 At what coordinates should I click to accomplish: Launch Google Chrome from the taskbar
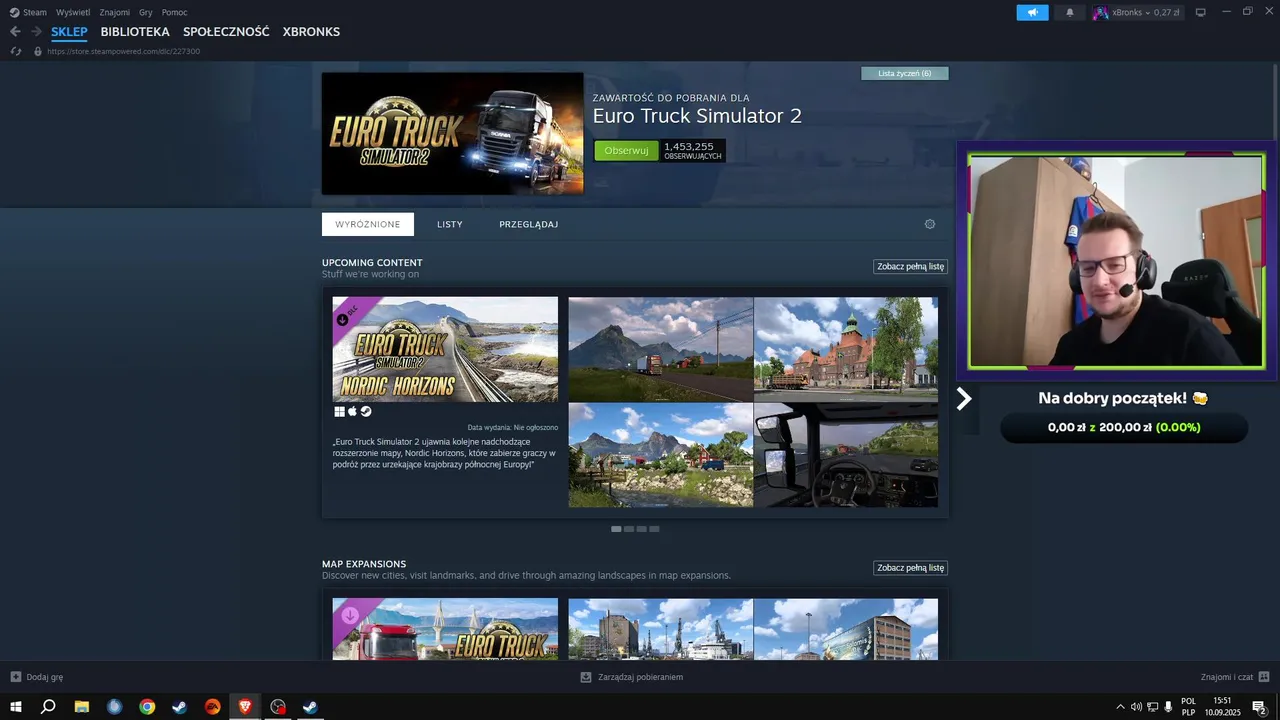[x=147, y=707]
